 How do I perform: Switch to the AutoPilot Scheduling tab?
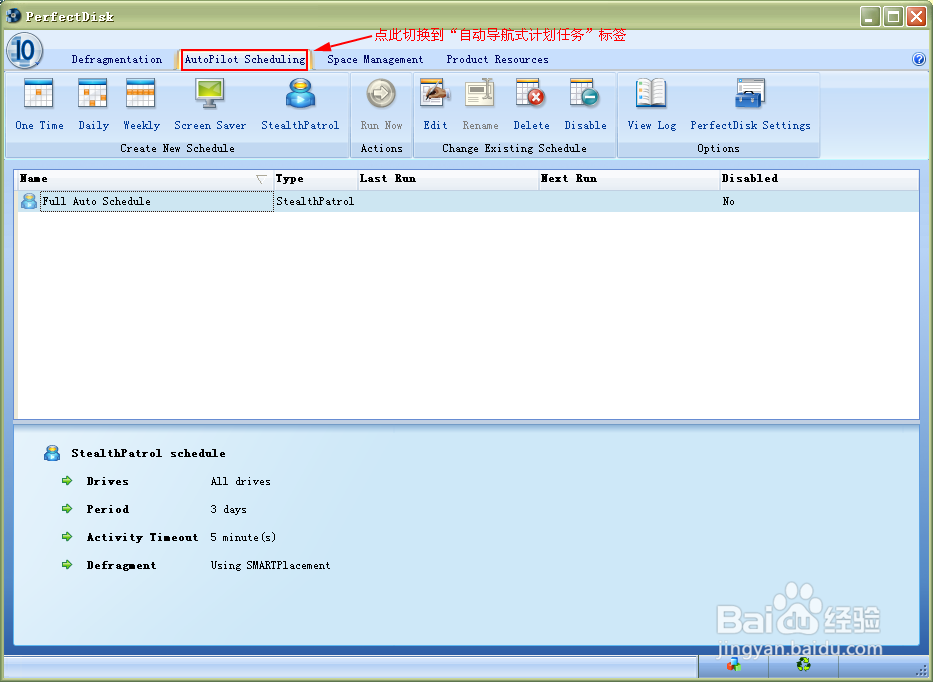[x=245, y=60]
